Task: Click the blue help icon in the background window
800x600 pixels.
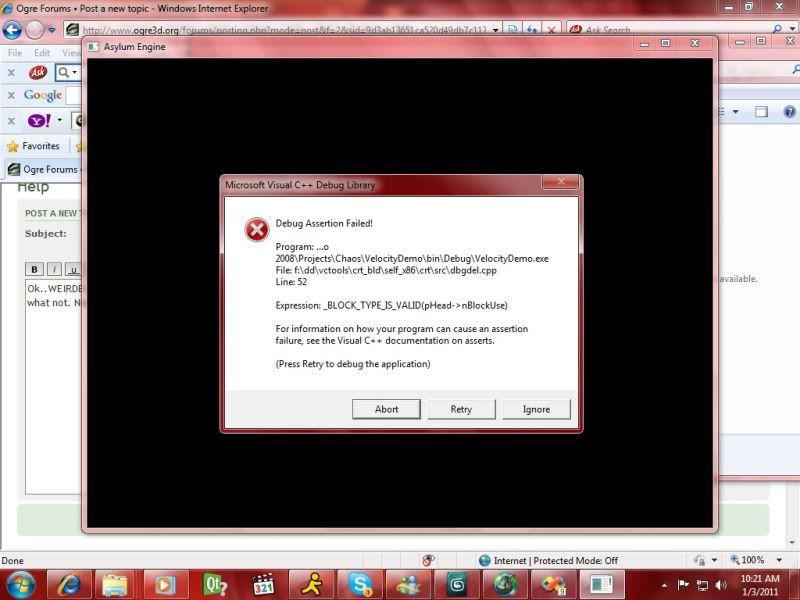Action: [x=789, y=111]
